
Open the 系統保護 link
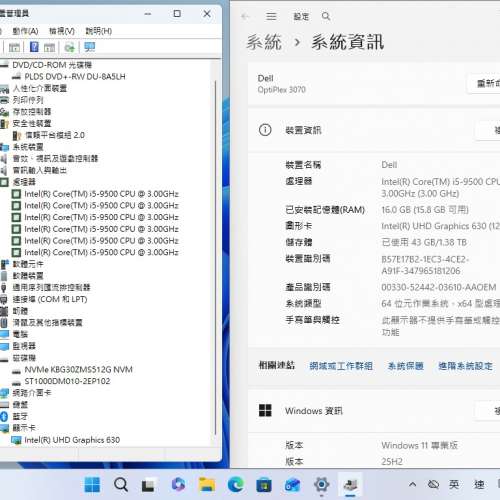coord(406,366)
